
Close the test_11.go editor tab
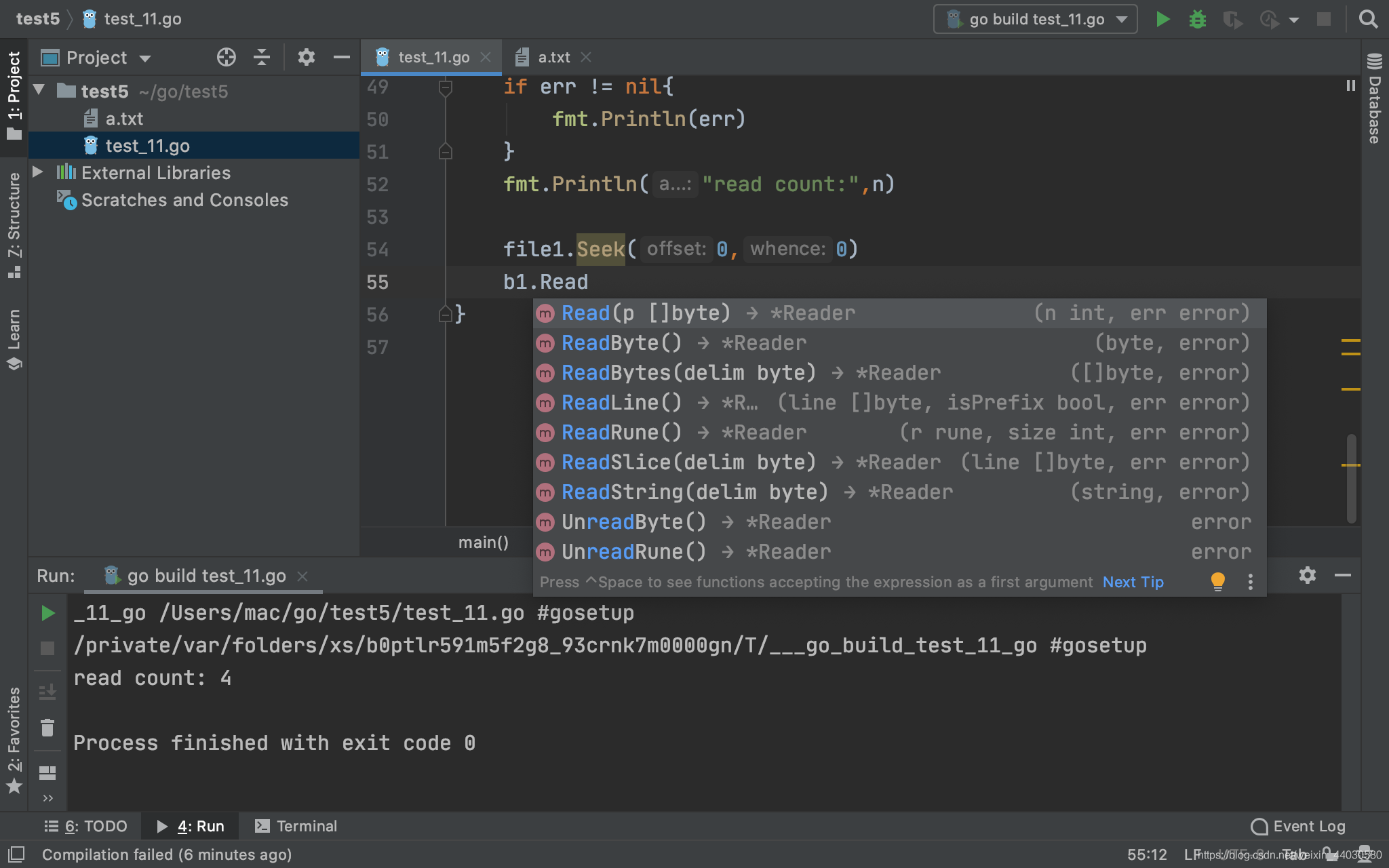click(x=486, y=58)
